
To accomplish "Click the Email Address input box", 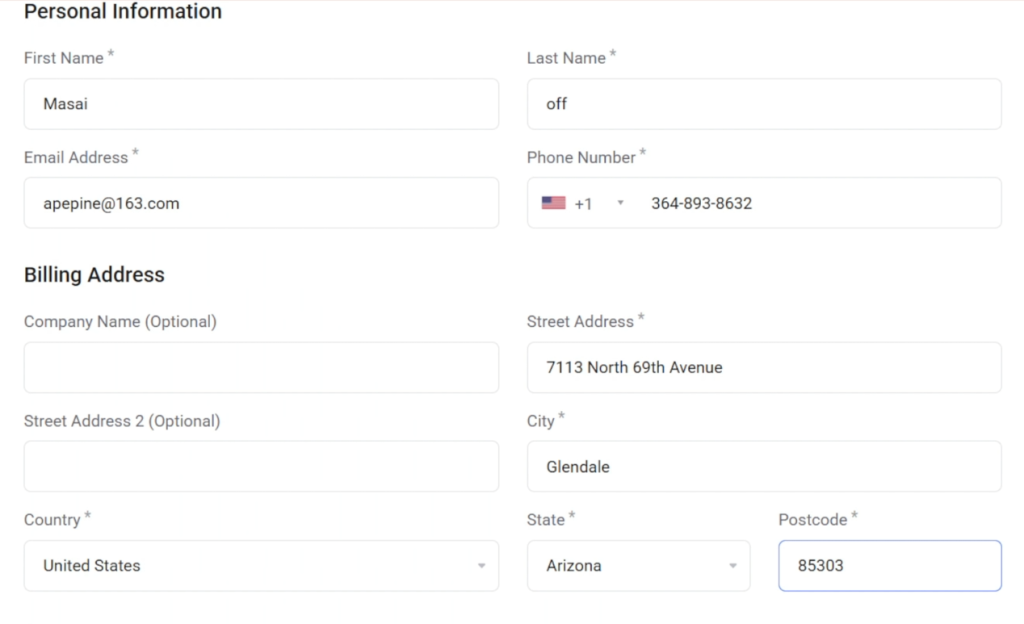I will pos(261,203).
